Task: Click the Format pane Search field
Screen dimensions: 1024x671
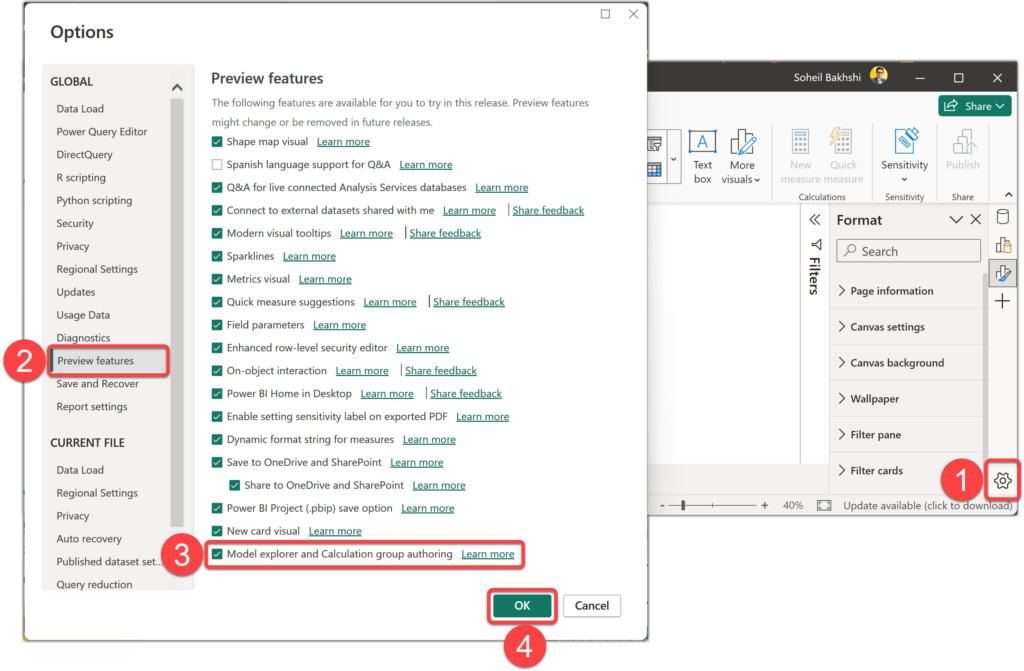Action: 908,251
